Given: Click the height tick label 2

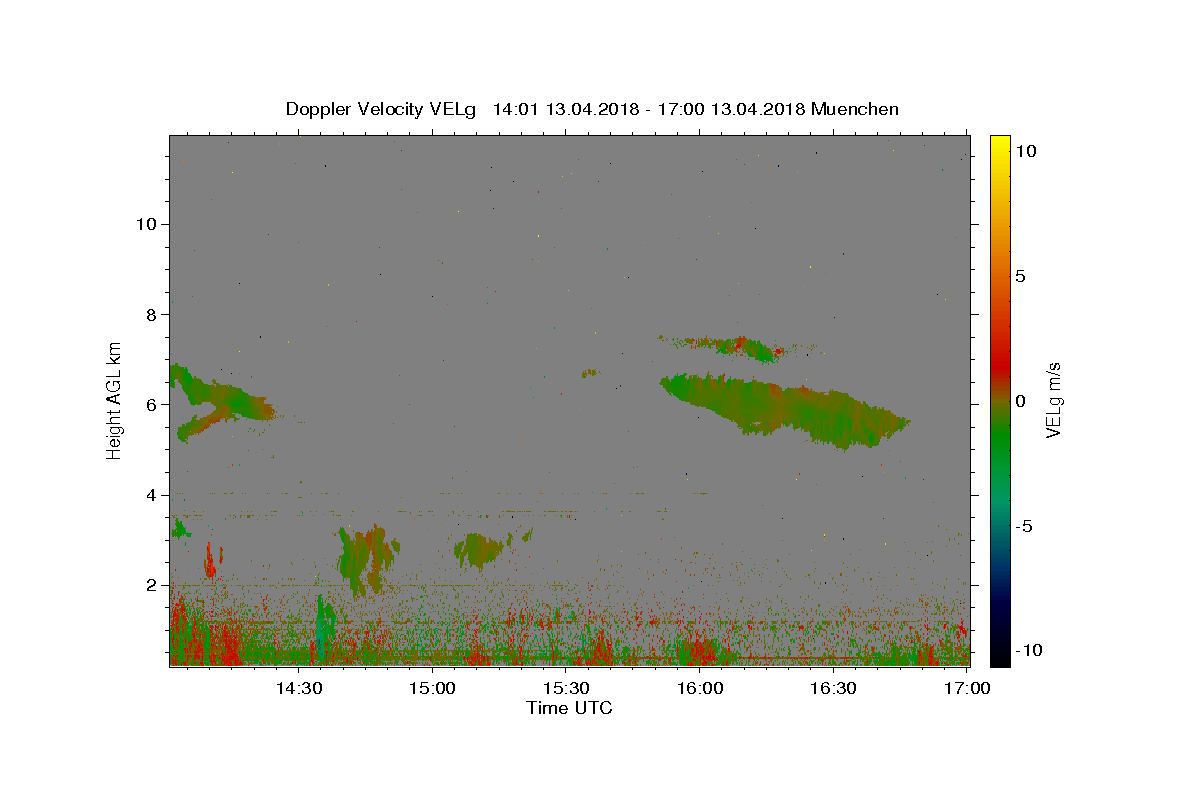Looking at the screenshot, I should [x=150, y=585].
